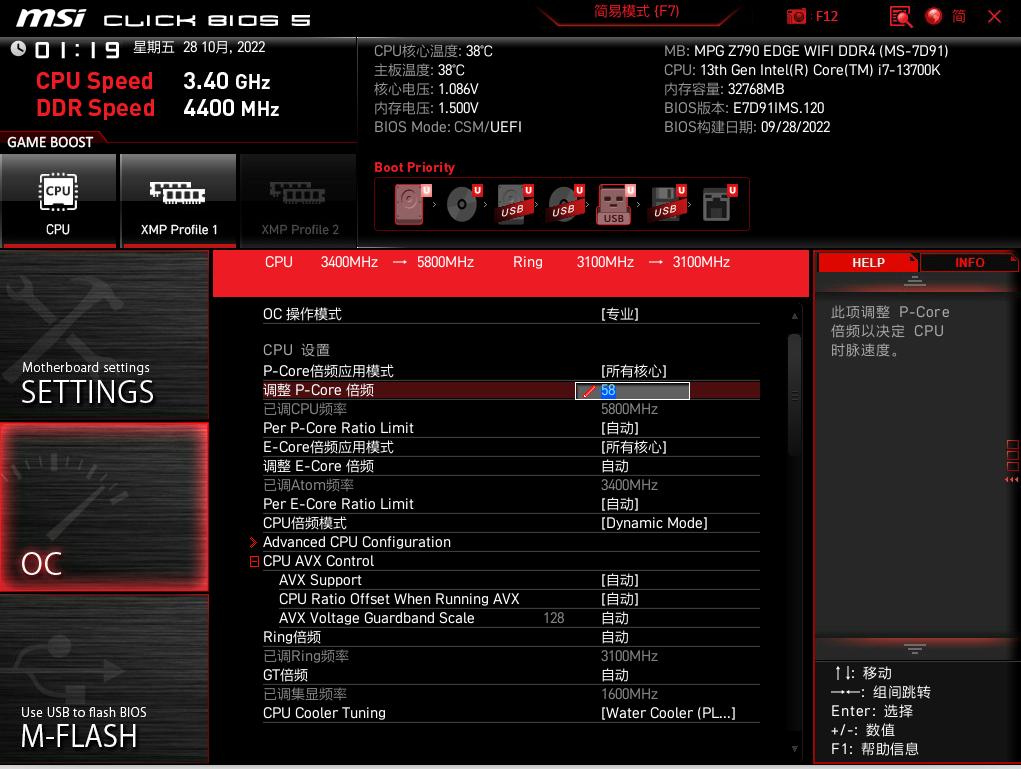Select the USB key boot device icon
The width and height of the screenshot is (1021, 769).
616,204
